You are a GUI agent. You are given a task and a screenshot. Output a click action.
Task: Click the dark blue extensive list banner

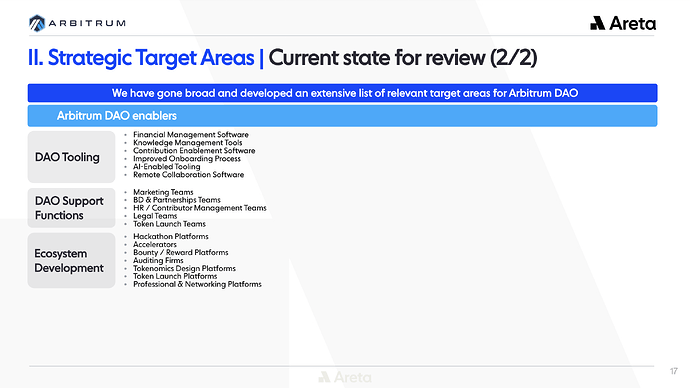click(x=342, y=93)
